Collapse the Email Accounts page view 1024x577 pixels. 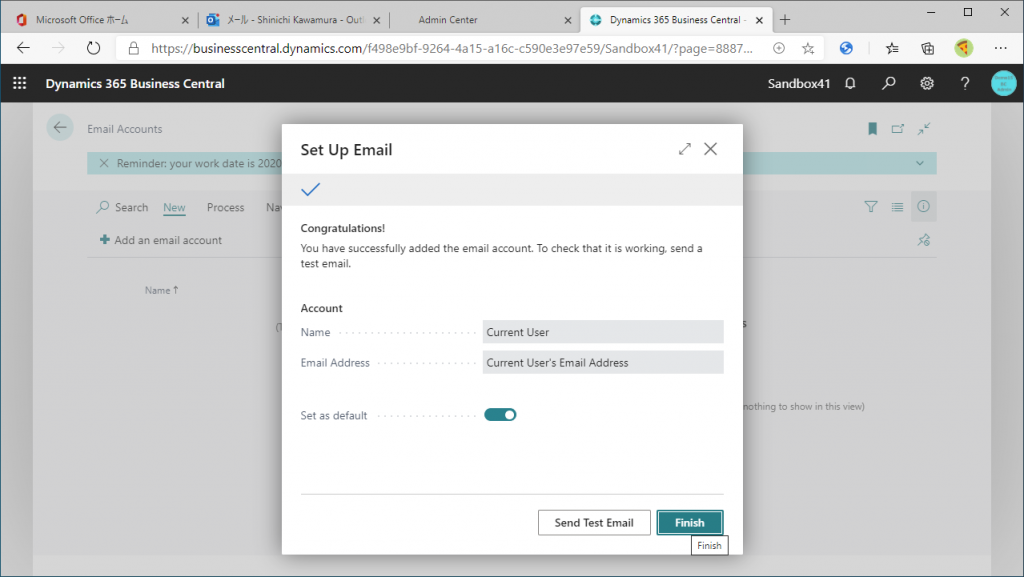tap(923, 129)
